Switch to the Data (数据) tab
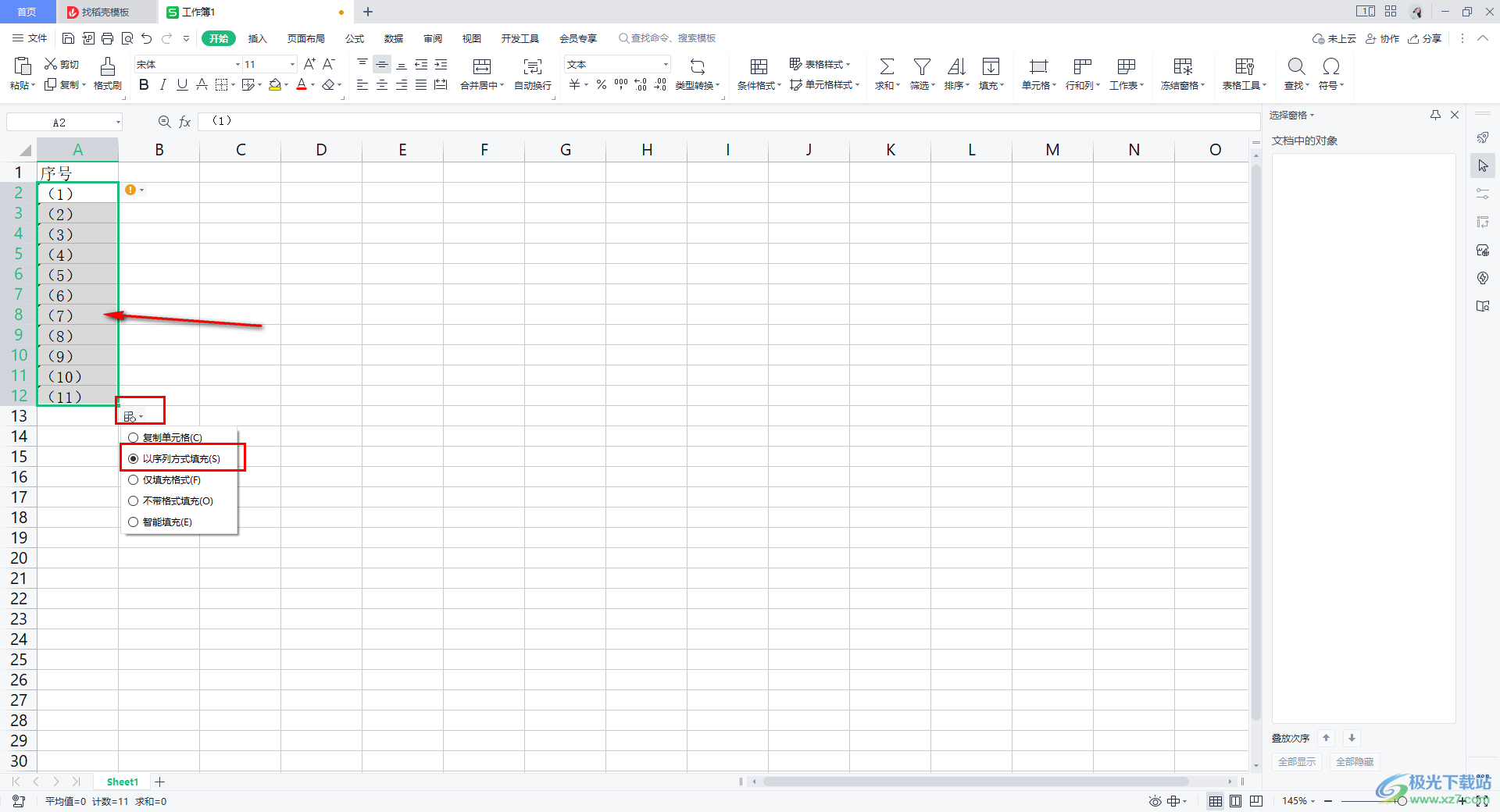Image resolution: width=1500 pixels, height=812 pixels. 394,38
